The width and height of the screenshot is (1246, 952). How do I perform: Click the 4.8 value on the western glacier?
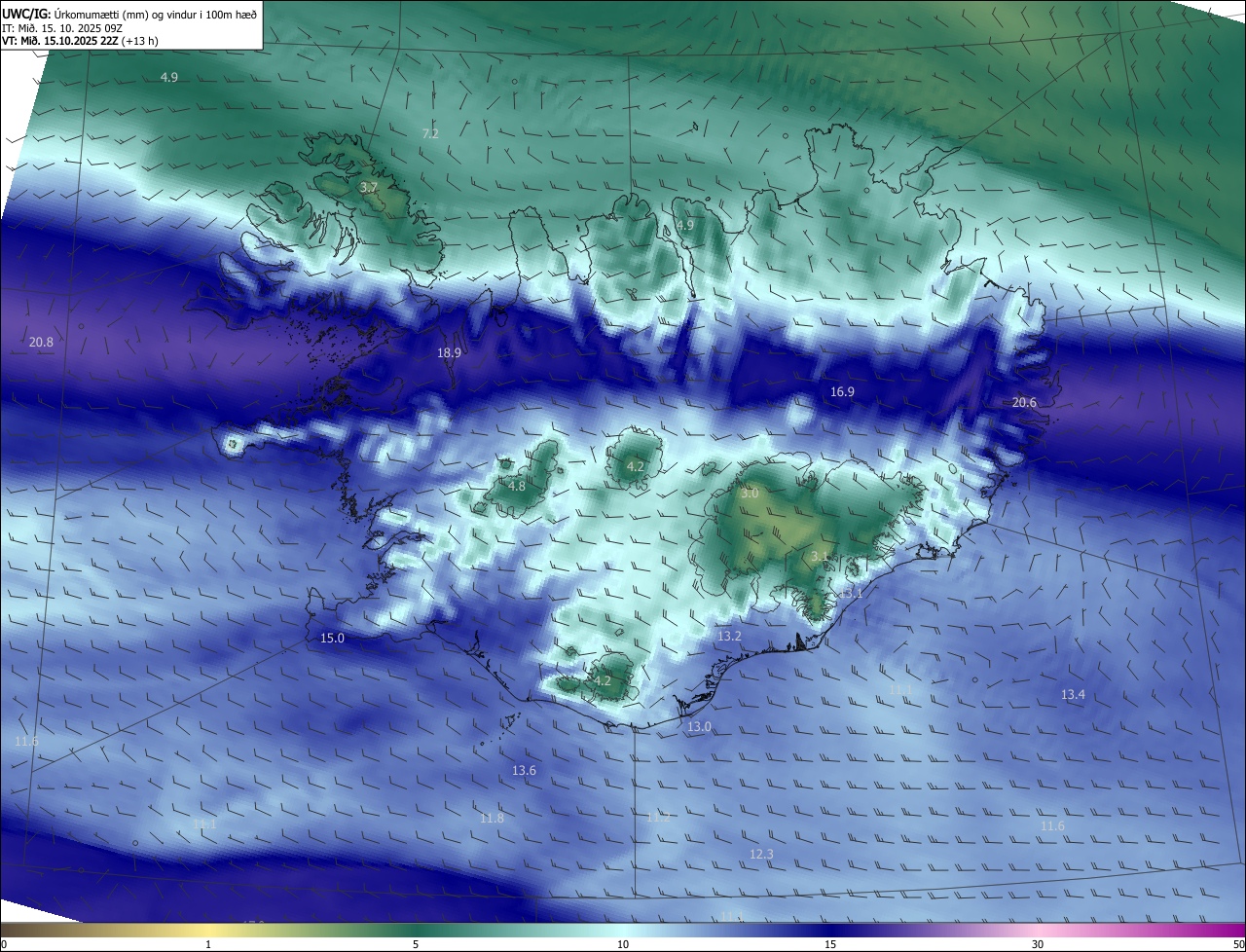tap(517, 486)
